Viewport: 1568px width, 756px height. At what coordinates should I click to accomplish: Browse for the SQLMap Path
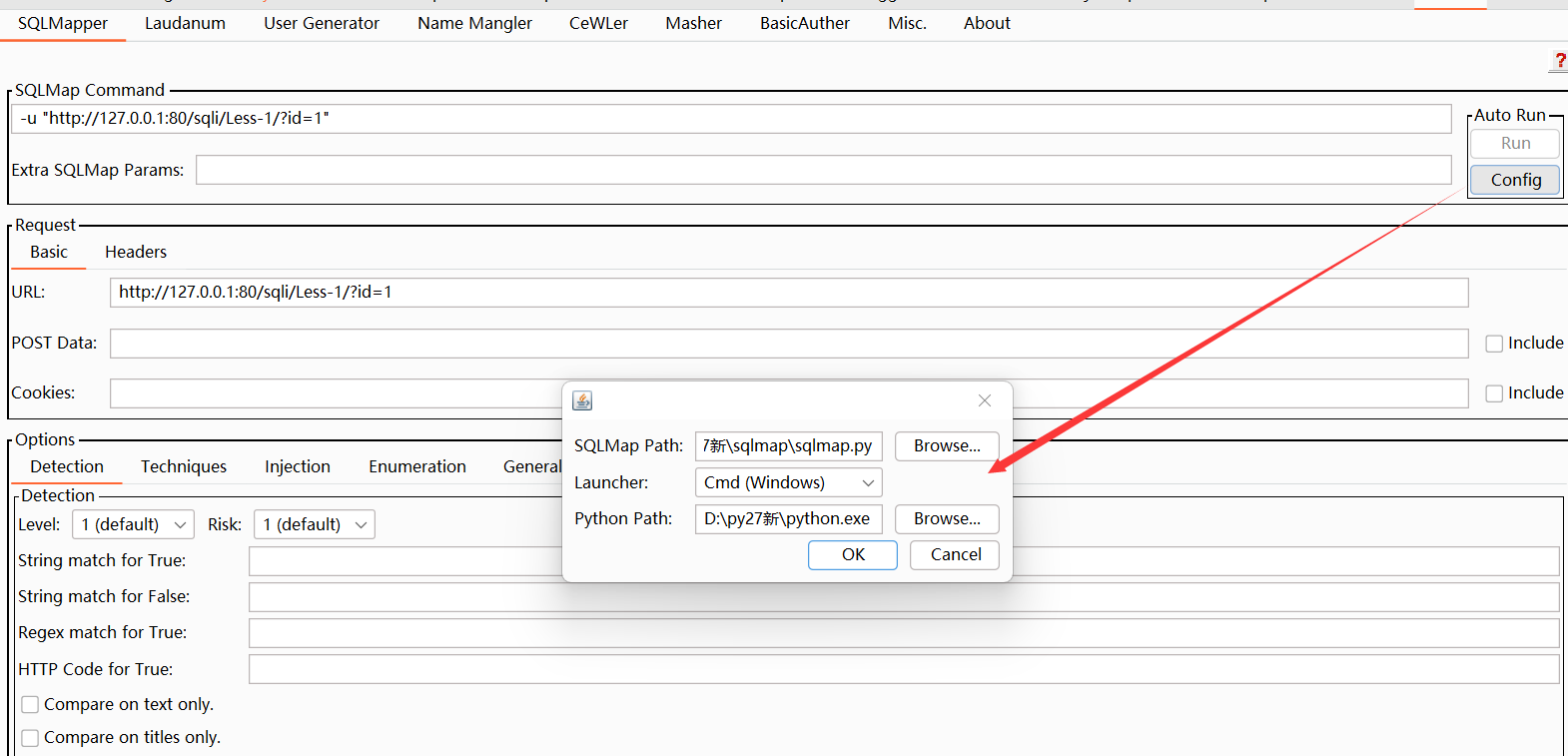[947, 445]
